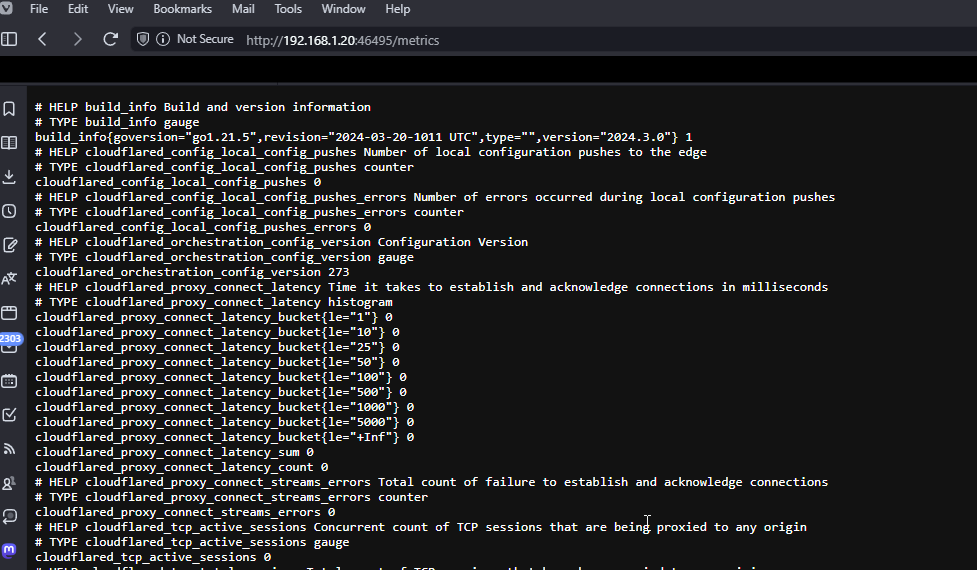The image size is (977, 570).
Task: Open the Feeds panel
Action: (9, 449)
